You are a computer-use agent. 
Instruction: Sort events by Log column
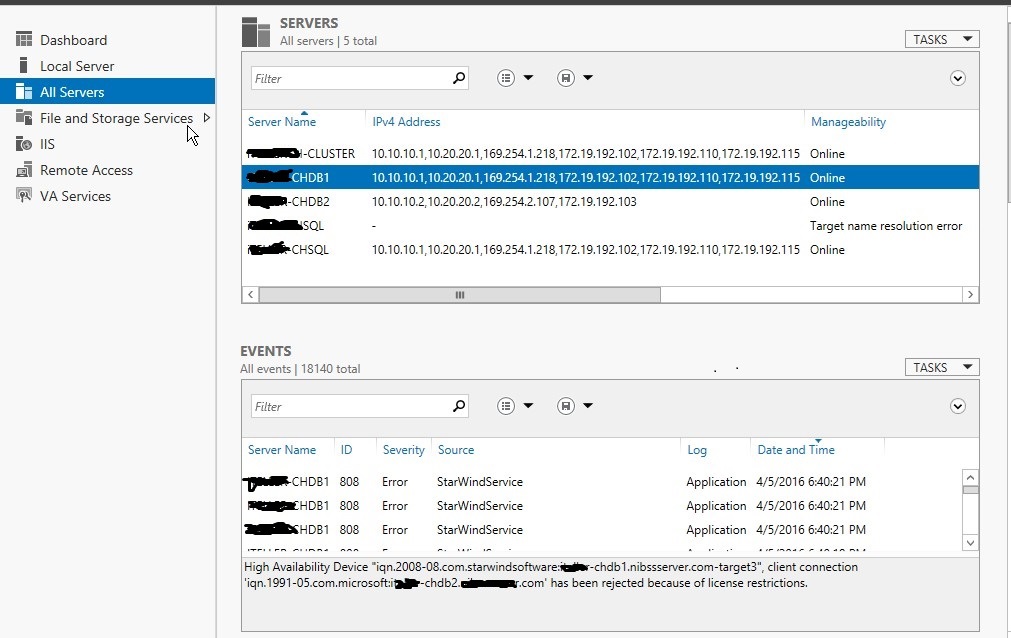pyautogui.click(x=696, y=450)
